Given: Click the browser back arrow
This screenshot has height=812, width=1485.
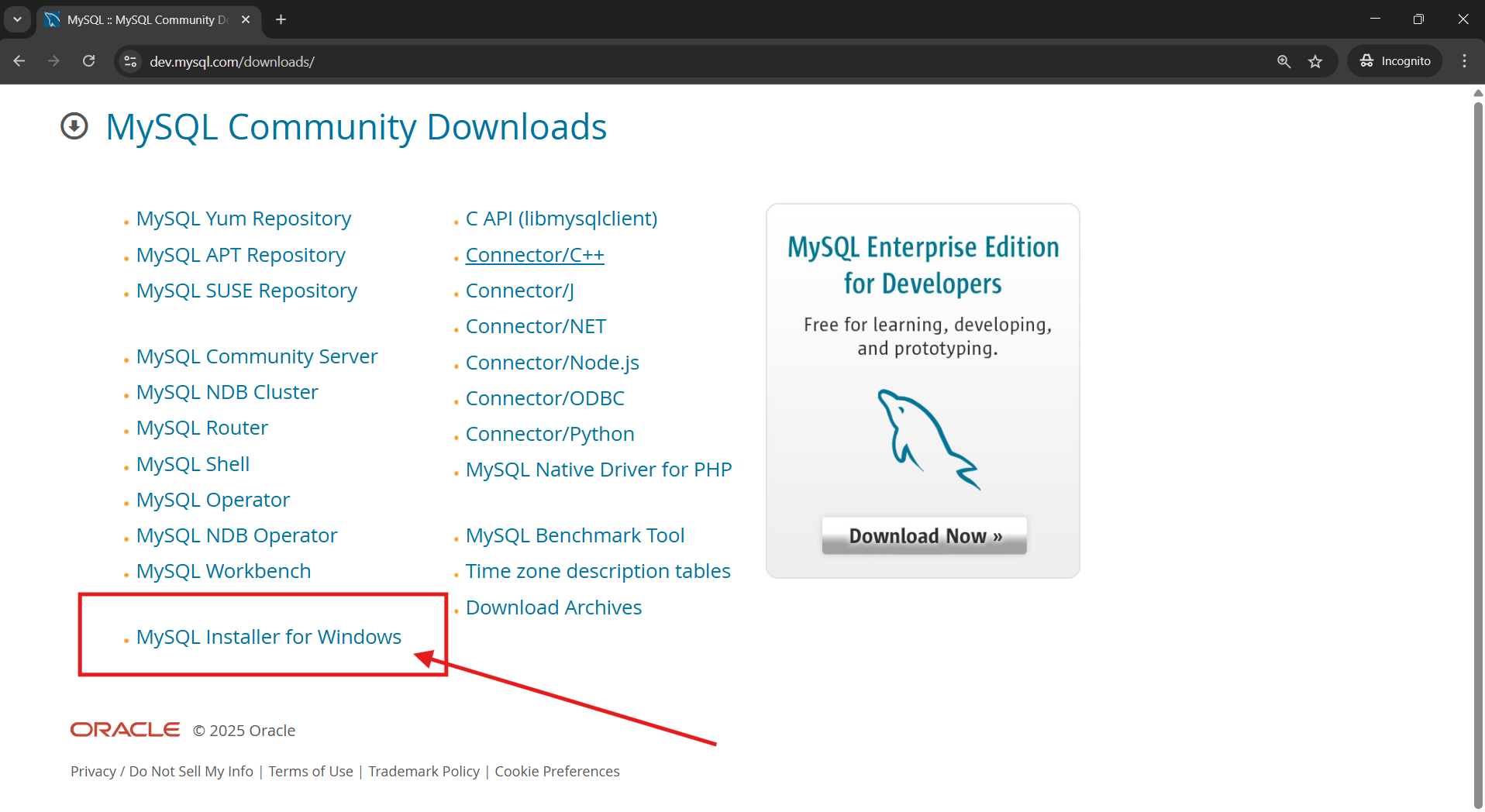Looking at the screenshot, I should (19, 61).
